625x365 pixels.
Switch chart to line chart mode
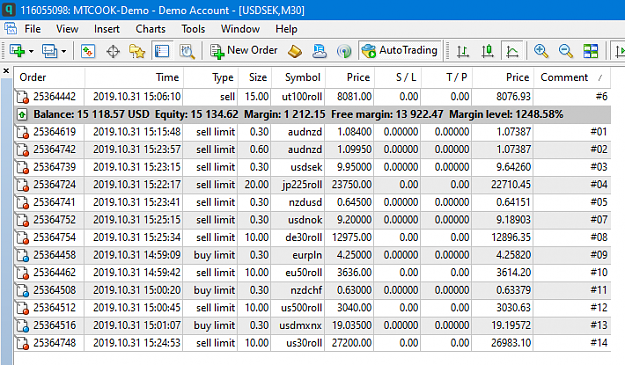coord(512,51)
